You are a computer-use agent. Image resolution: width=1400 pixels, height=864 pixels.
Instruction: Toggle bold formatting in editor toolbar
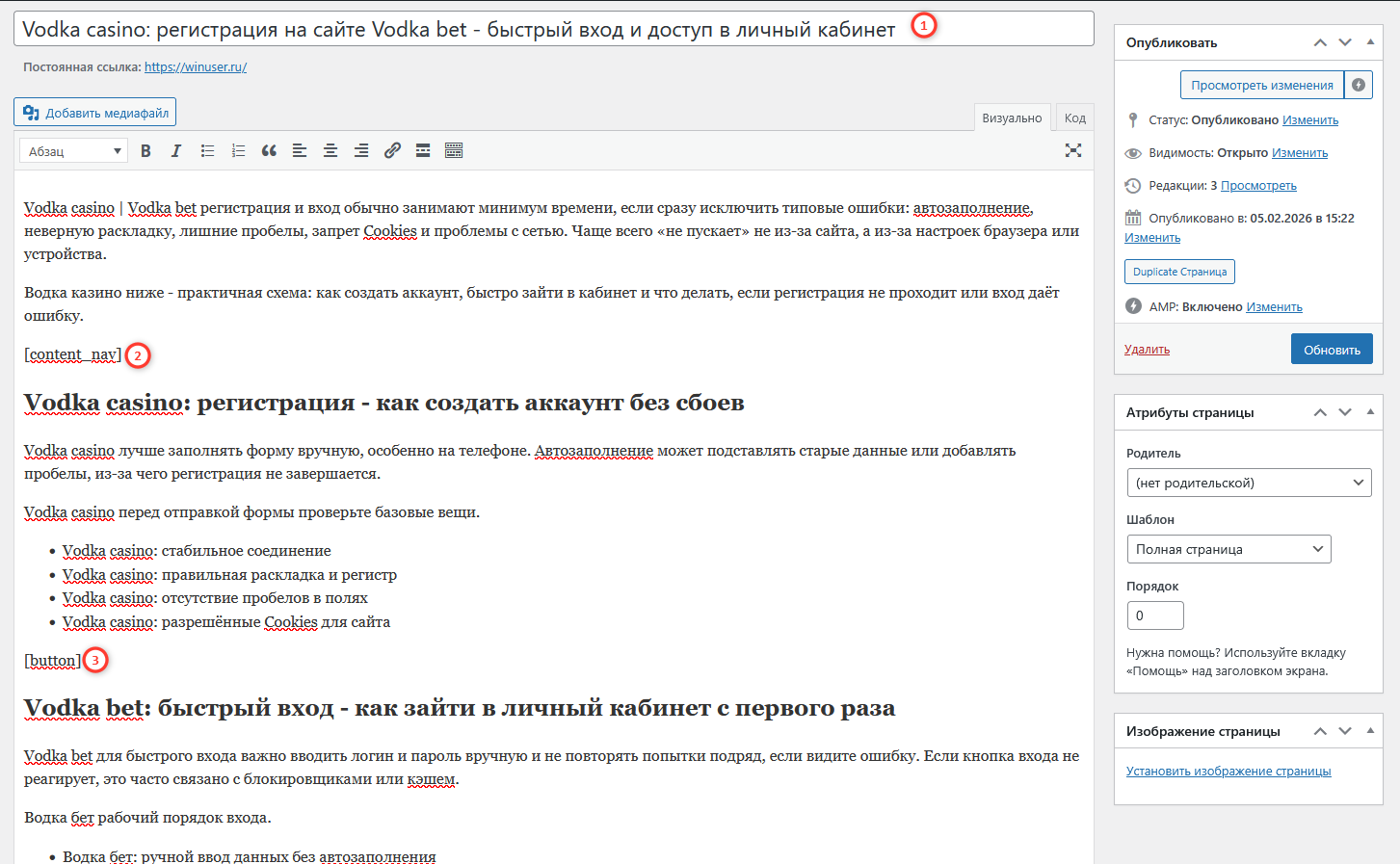click(x=145, y=150)
